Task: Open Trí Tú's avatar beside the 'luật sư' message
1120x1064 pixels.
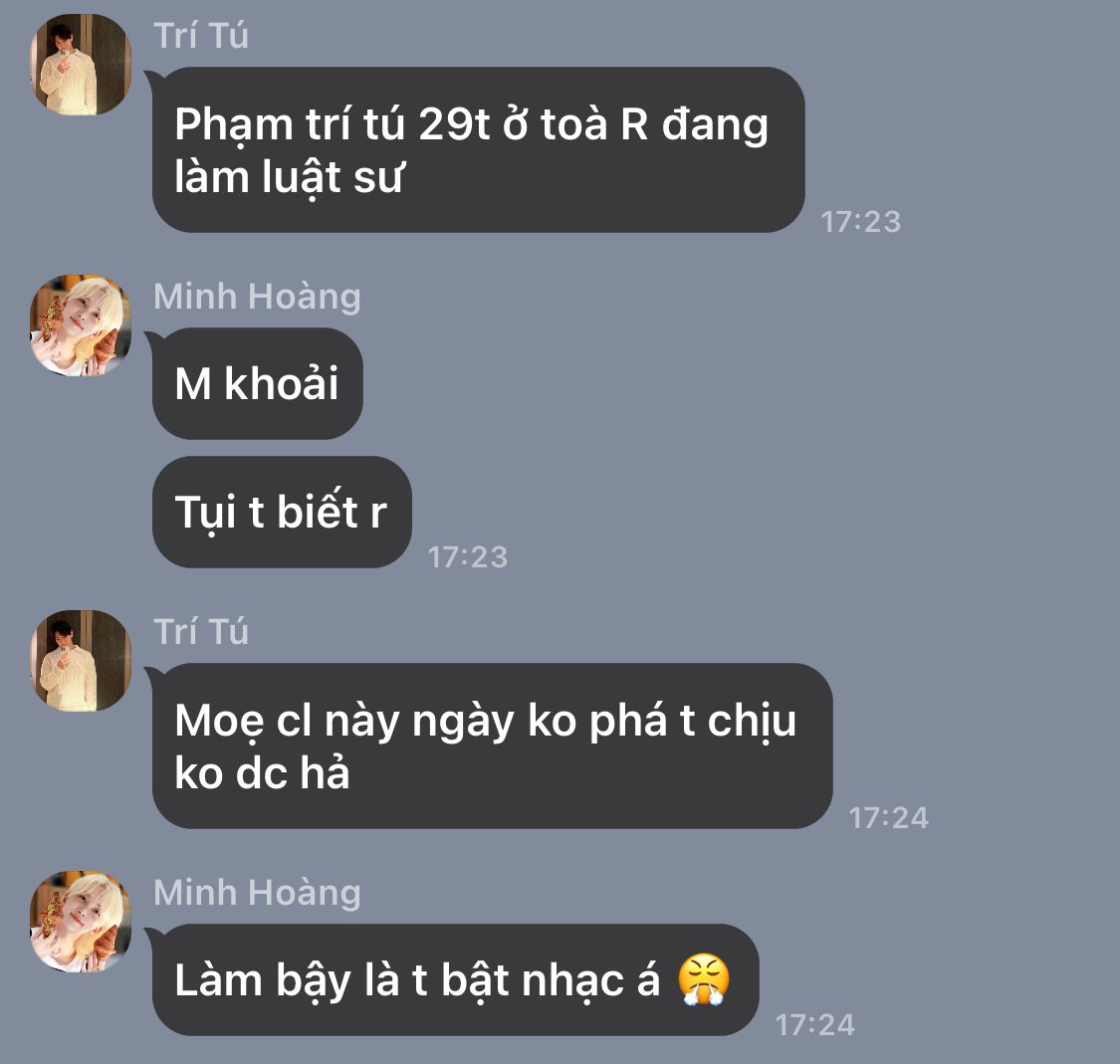Action: (x=81, y=65)
